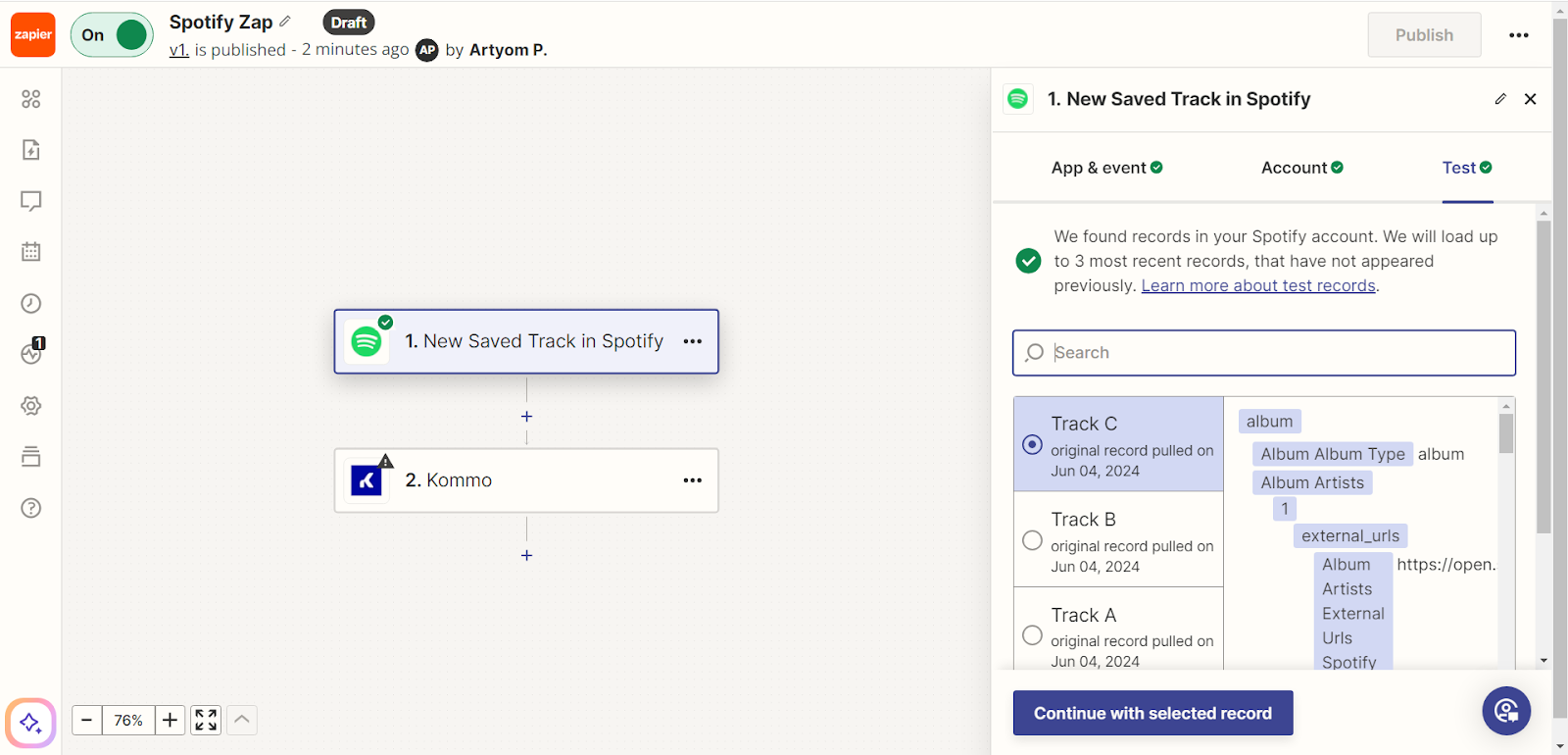This screenshot has height=755, width=1568.
Task: Open the calendar sidebar icon
Action: 31,252
